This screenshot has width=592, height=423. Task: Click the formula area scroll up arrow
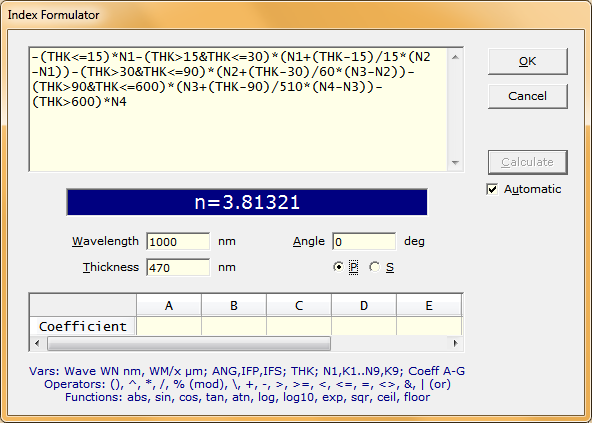(455, 57)
